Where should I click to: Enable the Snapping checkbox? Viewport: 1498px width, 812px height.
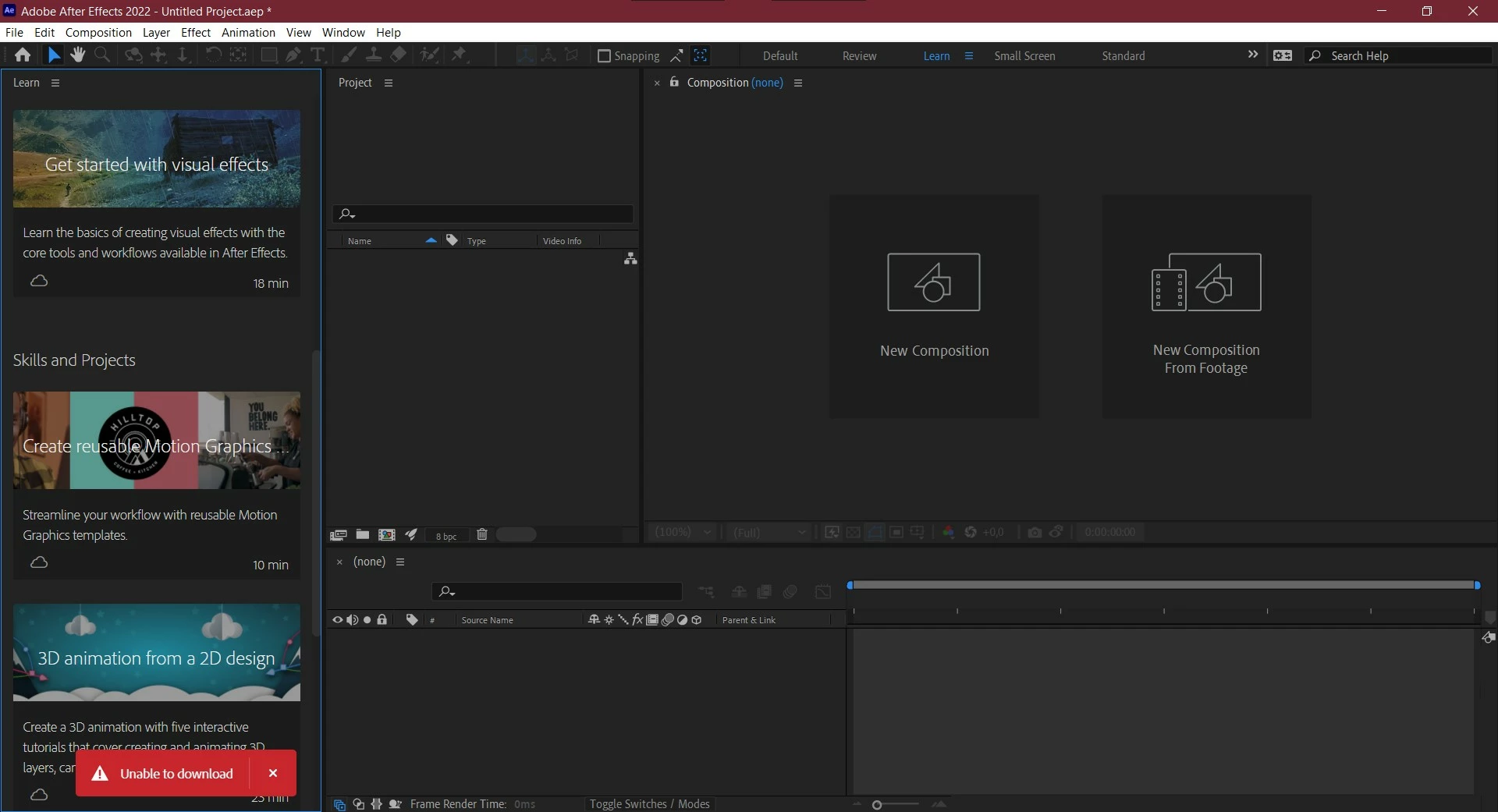tap(604, 55)
